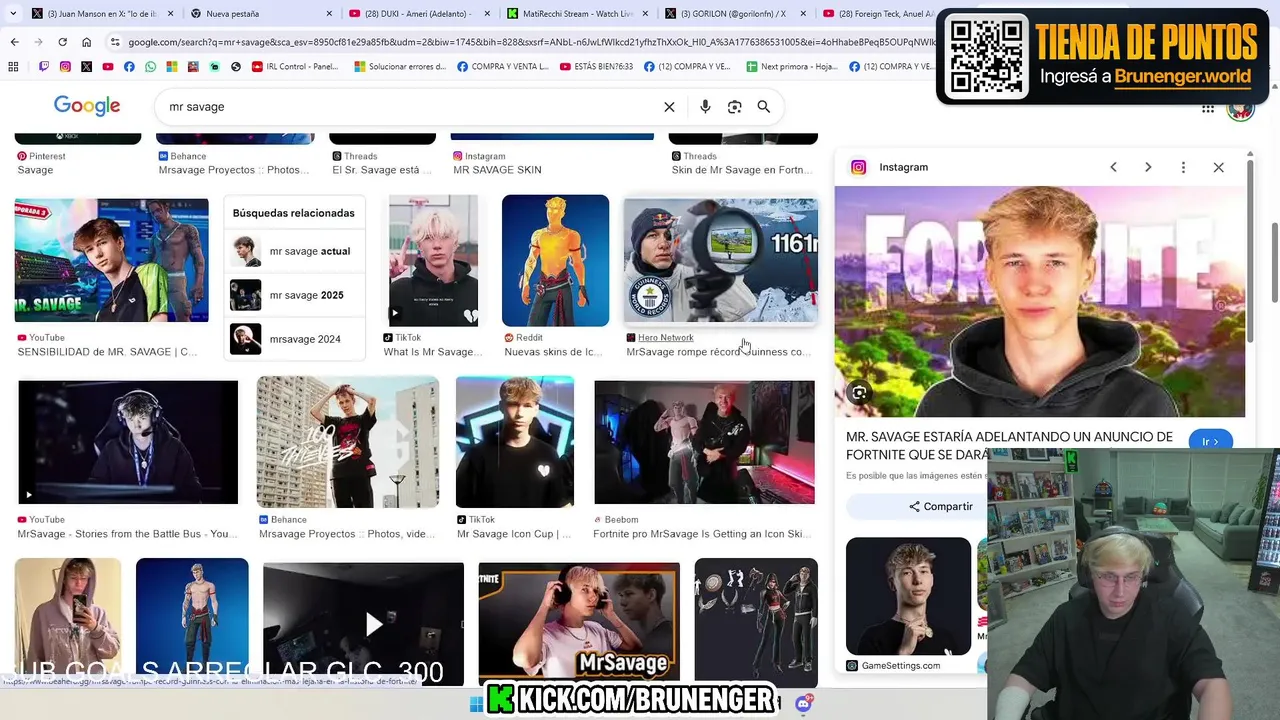Open 'Stories from the Battle Bus' thumbnail
Image resolution: width=1280 pixels, height=720 pixels.
(x=128, y=442)
